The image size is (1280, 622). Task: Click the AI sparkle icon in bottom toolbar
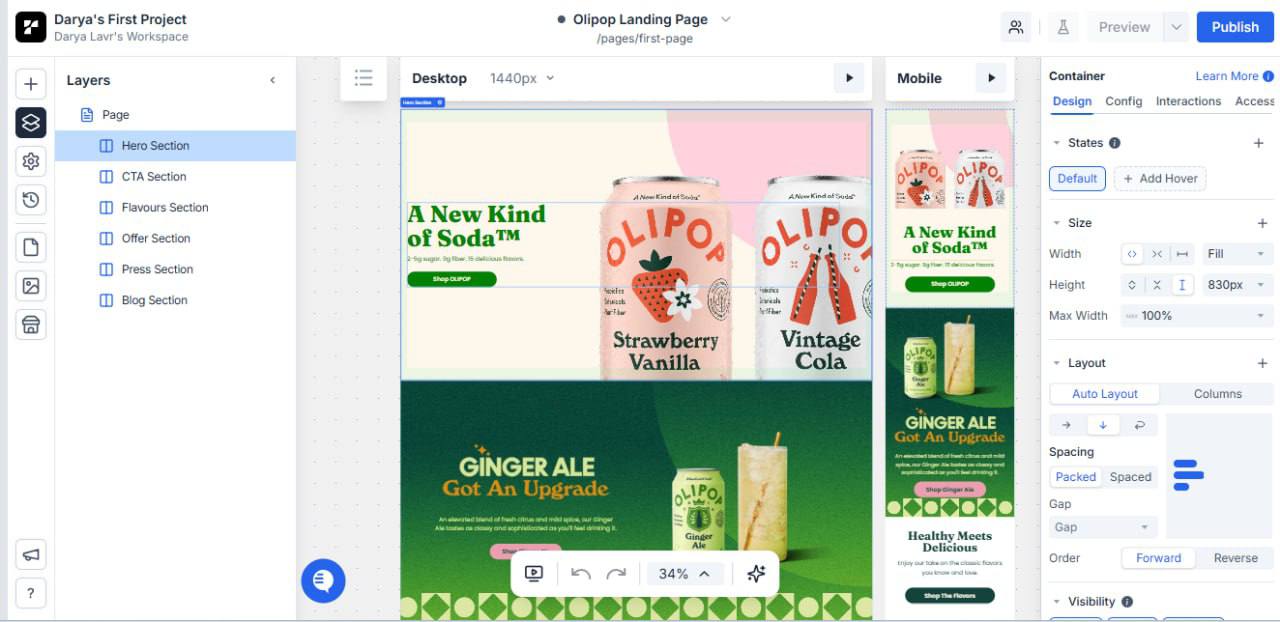[756, 573]
